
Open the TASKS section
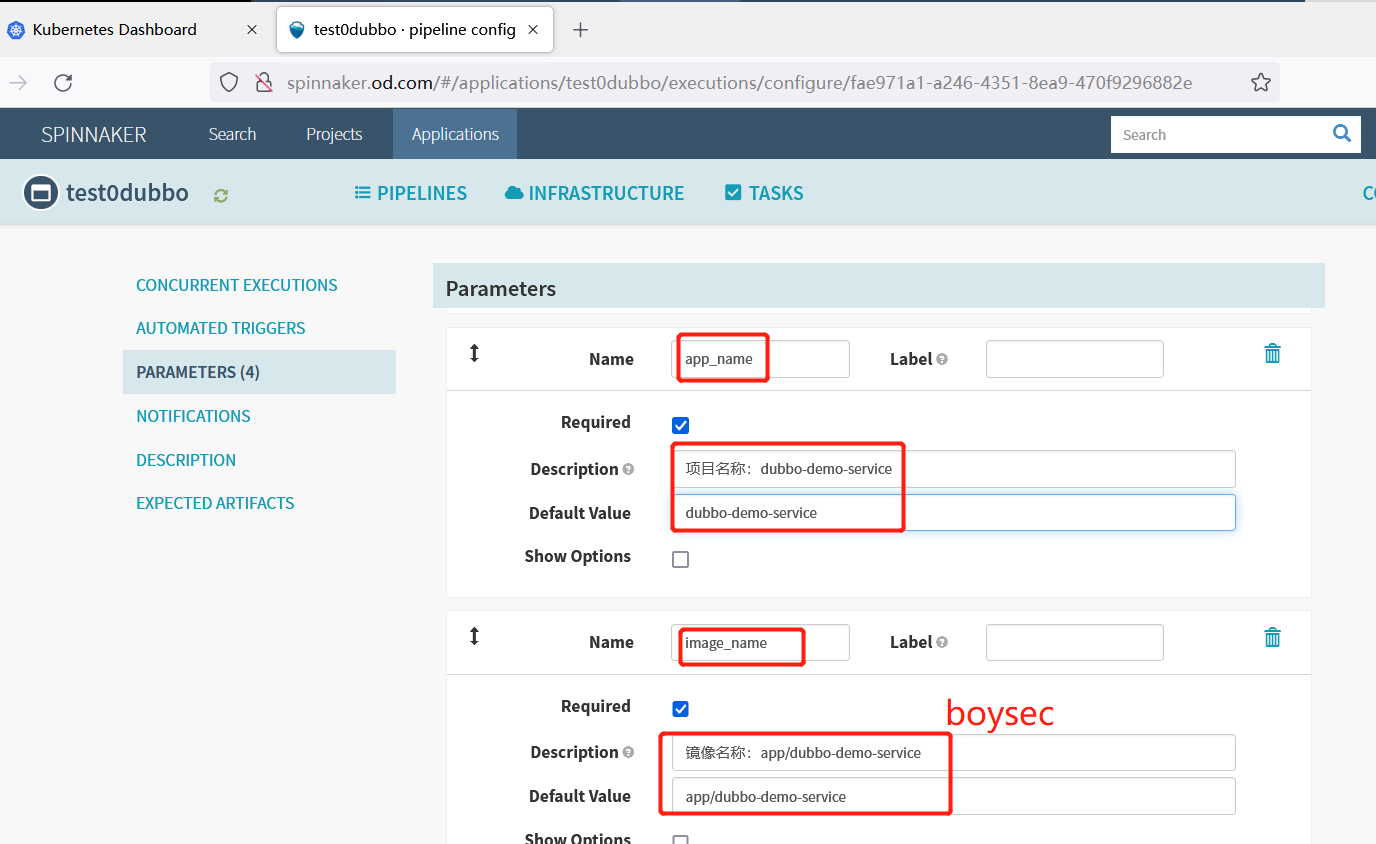coord(764,193)
